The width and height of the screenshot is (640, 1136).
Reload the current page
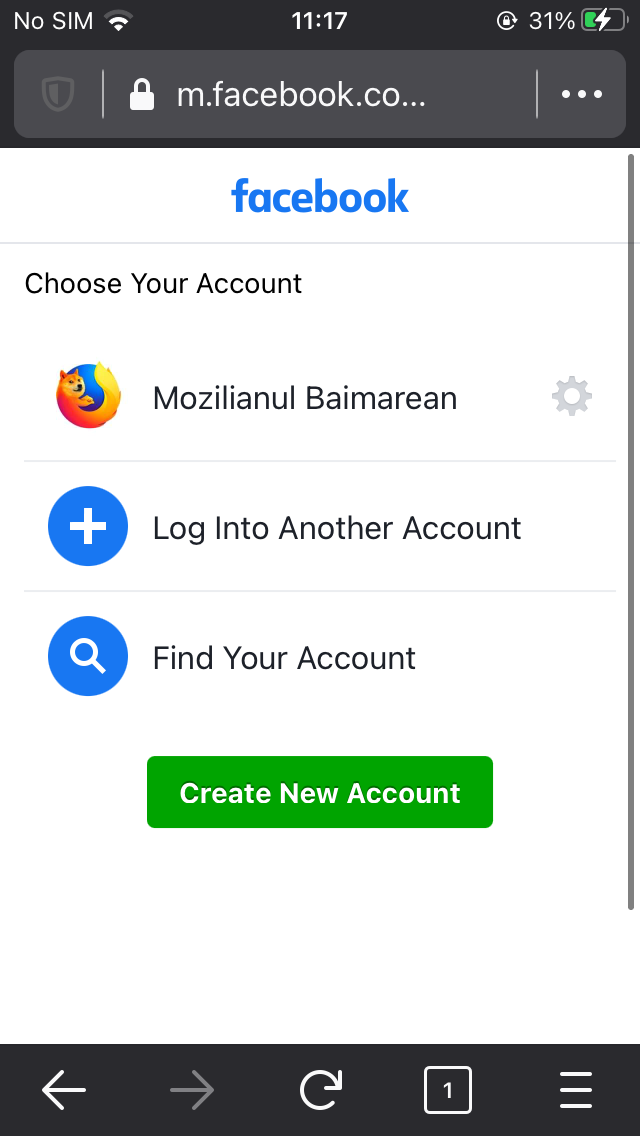[320, 1090]
